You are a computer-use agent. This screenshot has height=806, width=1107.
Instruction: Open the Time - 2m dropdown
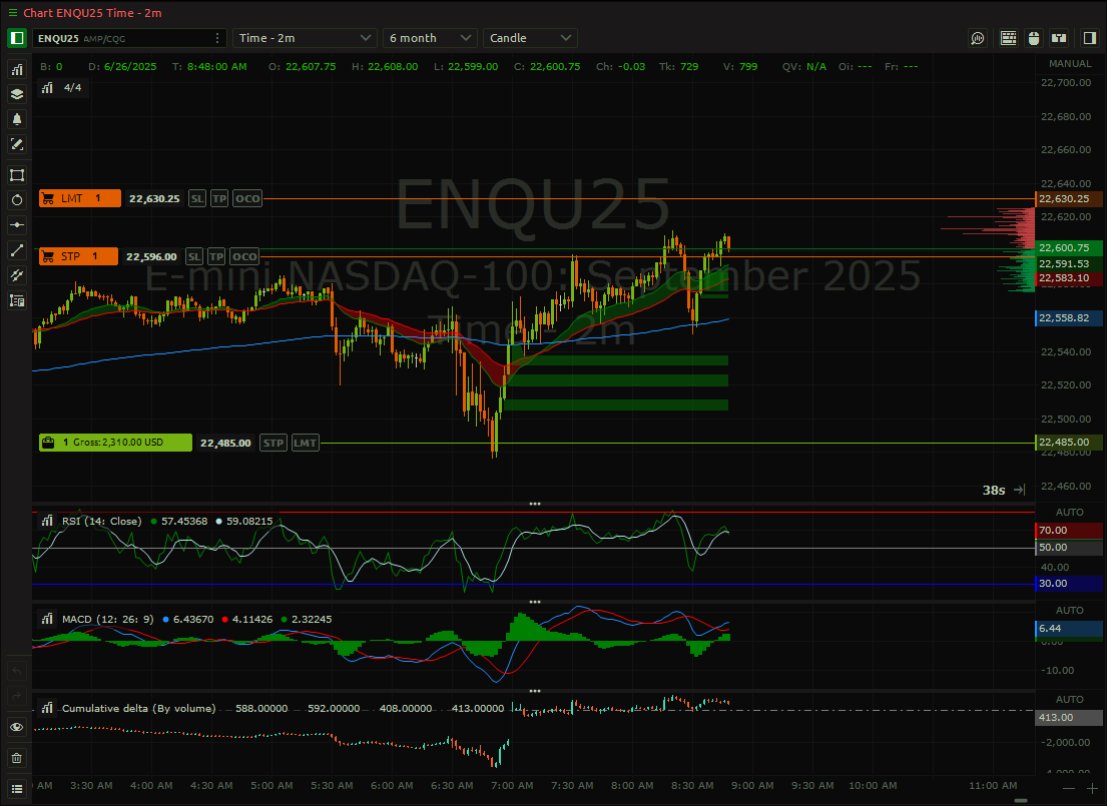pos(304,38)
